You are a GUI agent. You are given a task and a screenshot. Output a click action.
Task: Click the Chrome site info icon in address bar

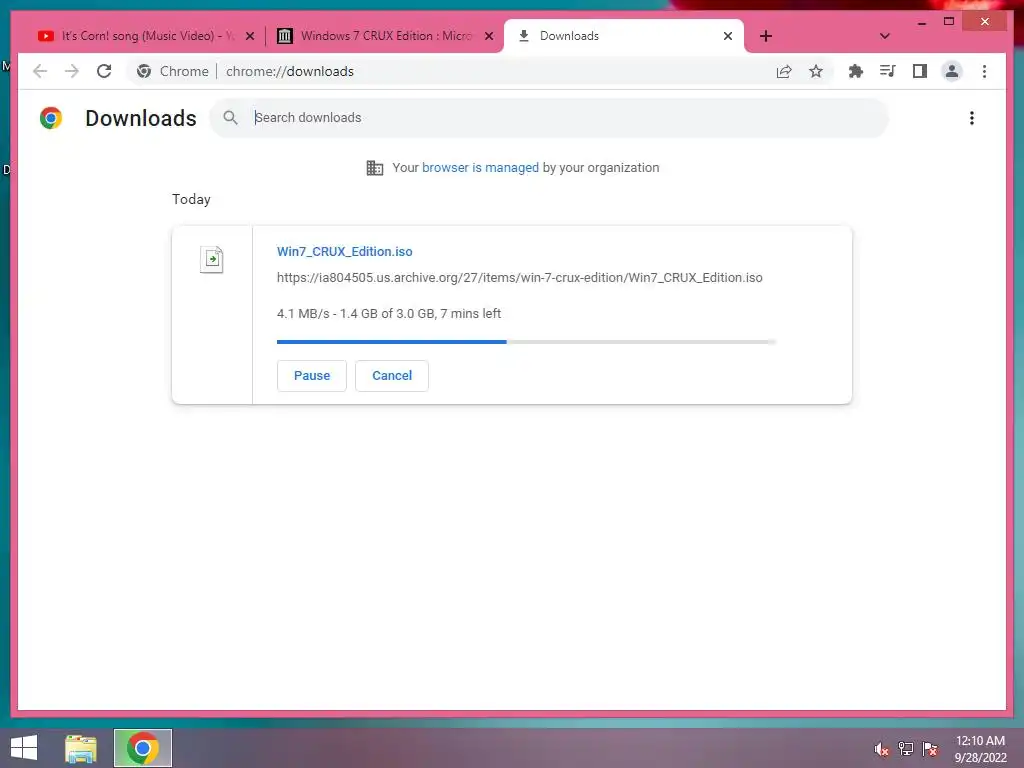(144, 71)
